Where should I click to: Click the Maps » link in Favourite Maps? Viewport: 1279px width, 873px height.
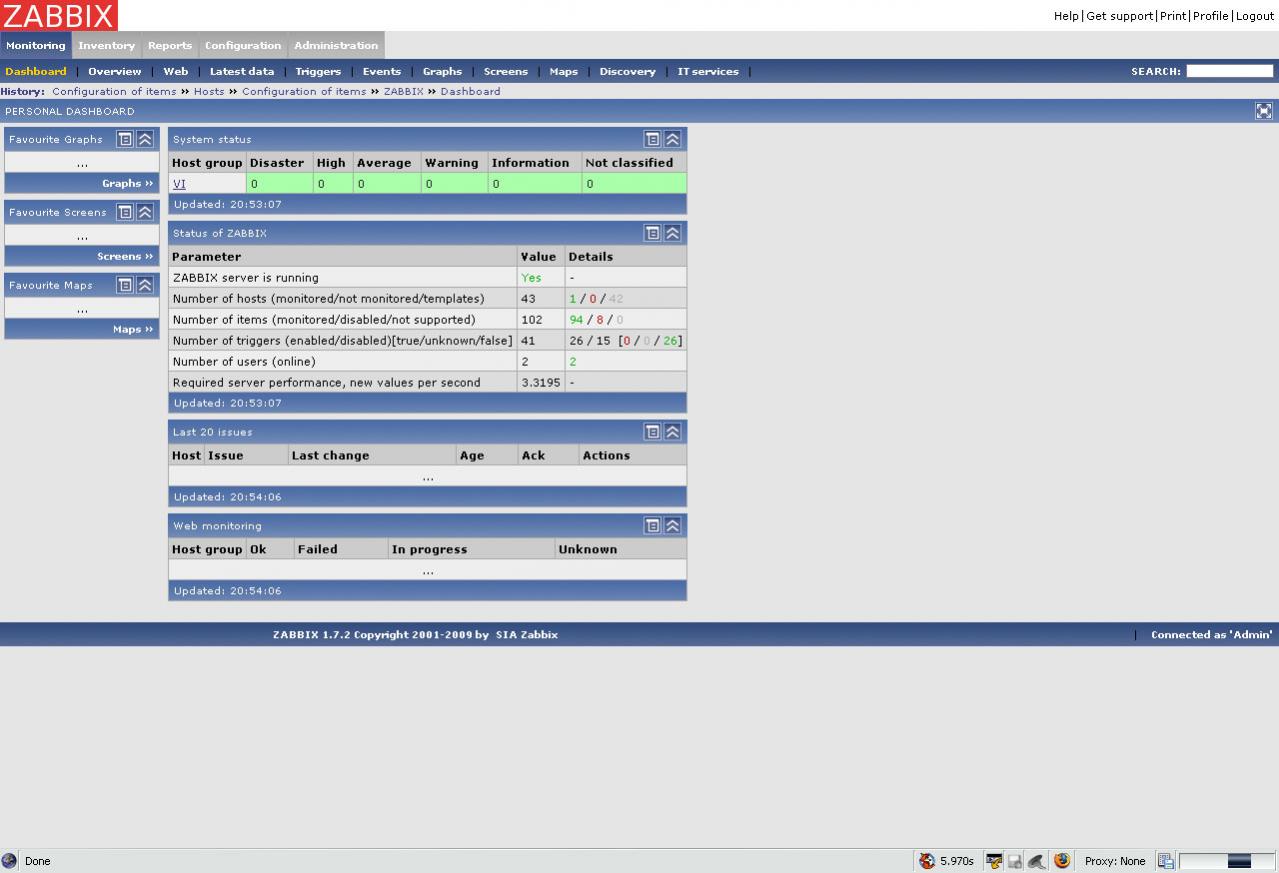pos(134,329)
